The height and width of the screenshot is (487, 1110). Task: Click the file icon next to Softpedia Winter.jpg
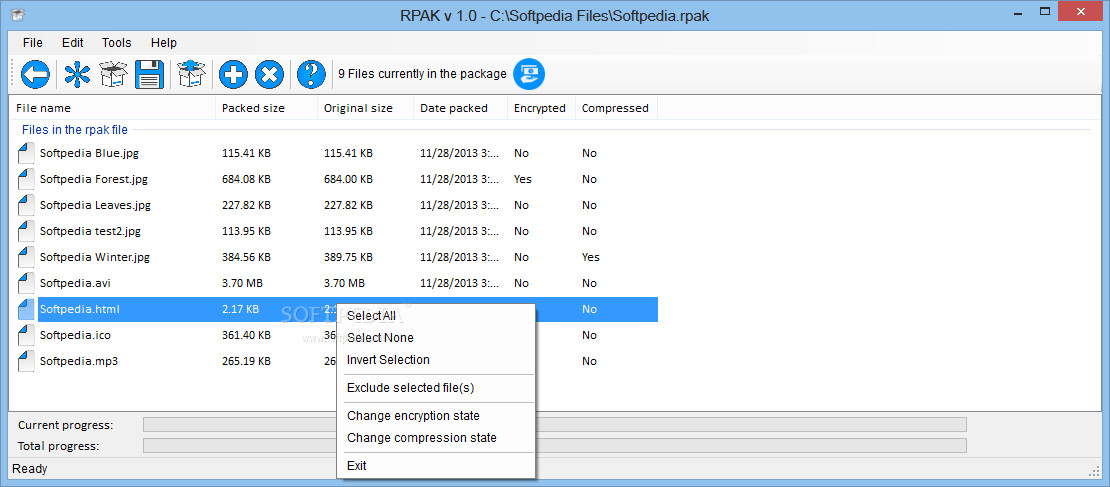coord(26,257)
